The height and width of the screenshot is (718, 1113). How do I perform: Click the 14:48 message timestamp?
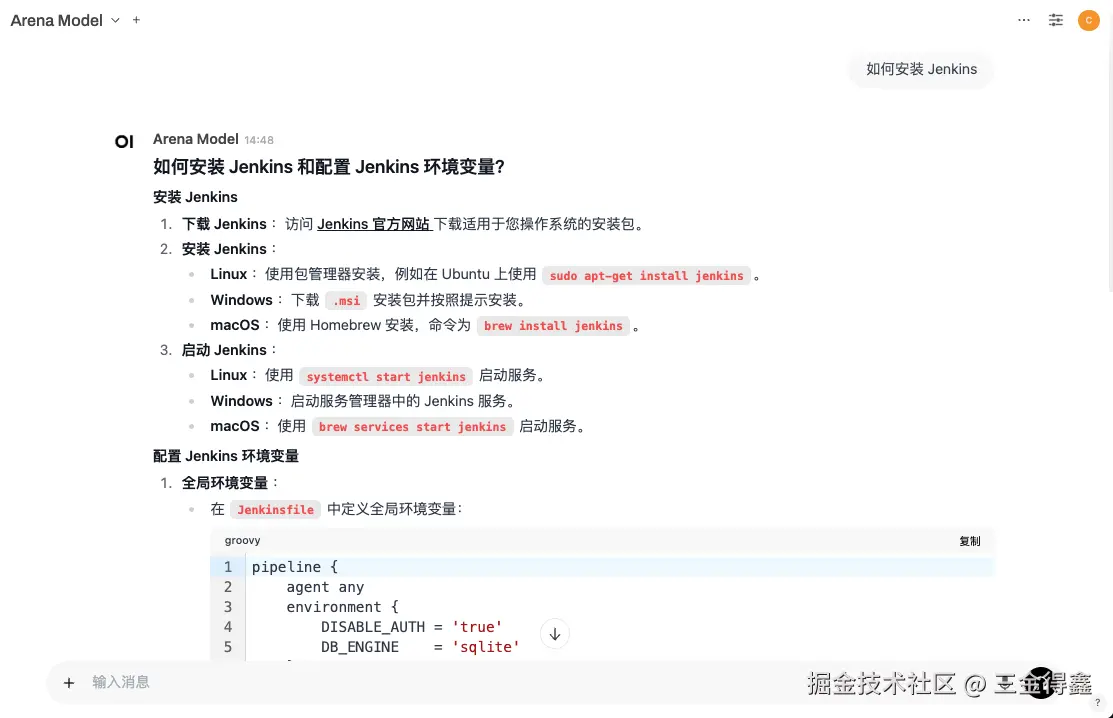[x=259, y=140]
